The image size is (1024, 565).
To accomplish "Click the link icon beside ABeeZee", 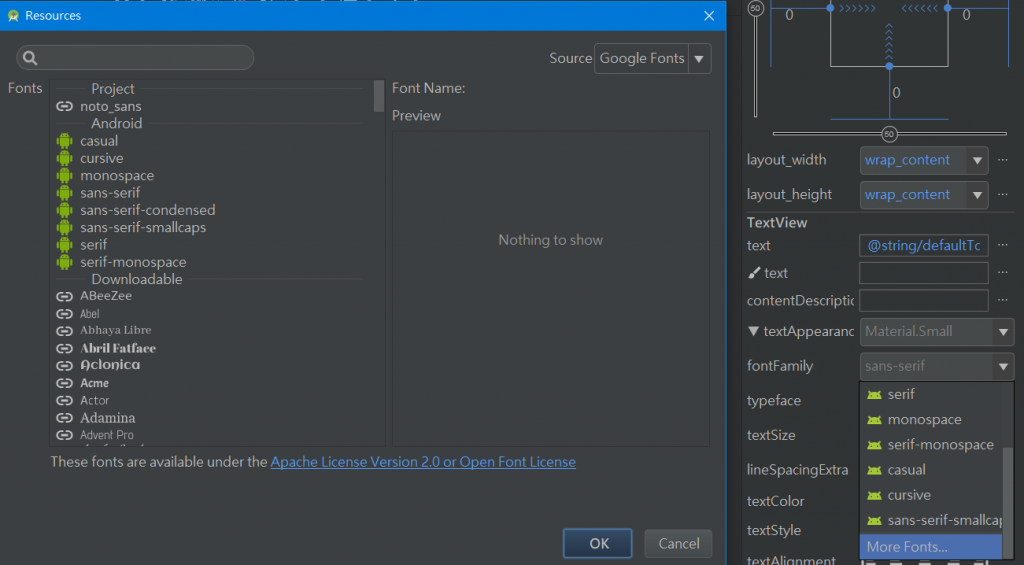I will [64, 297].
